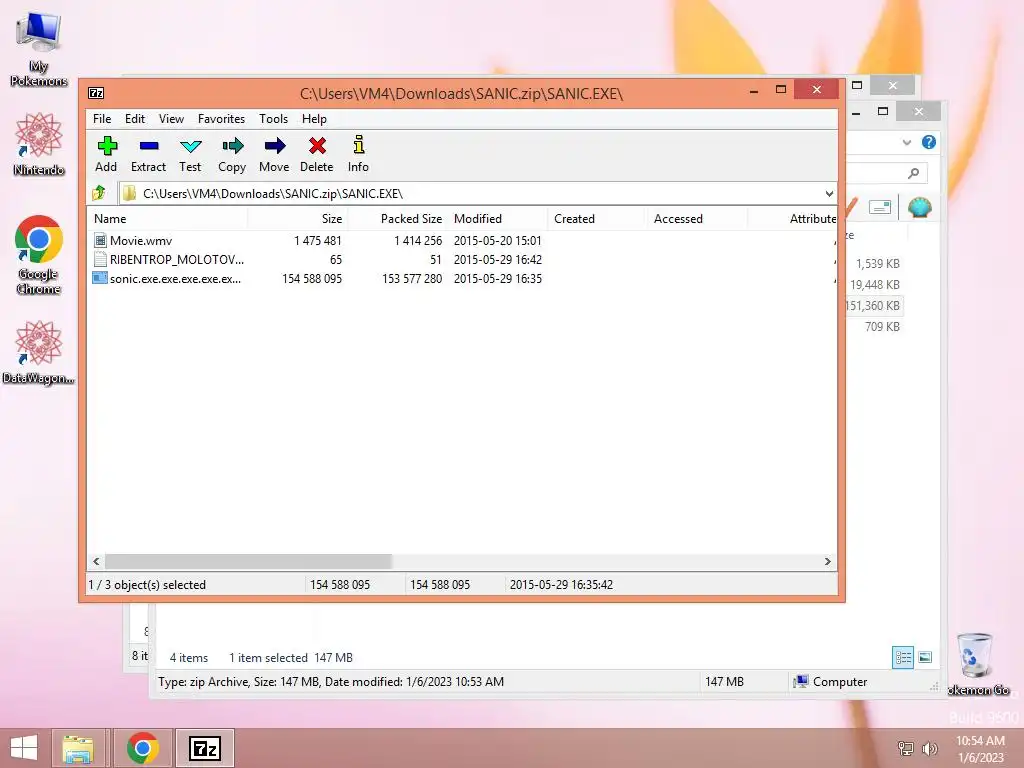Expand the Explorer ribbon chevron
This screenshot has height=768, width=1024.
pyautogui.click(x=906, y=142)
